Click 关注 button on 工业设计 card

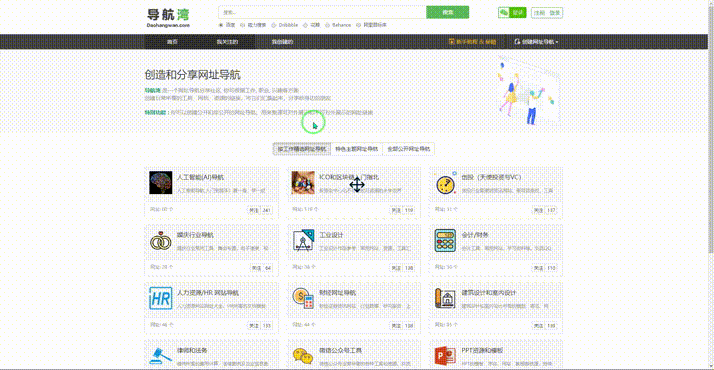coord(396,268)
